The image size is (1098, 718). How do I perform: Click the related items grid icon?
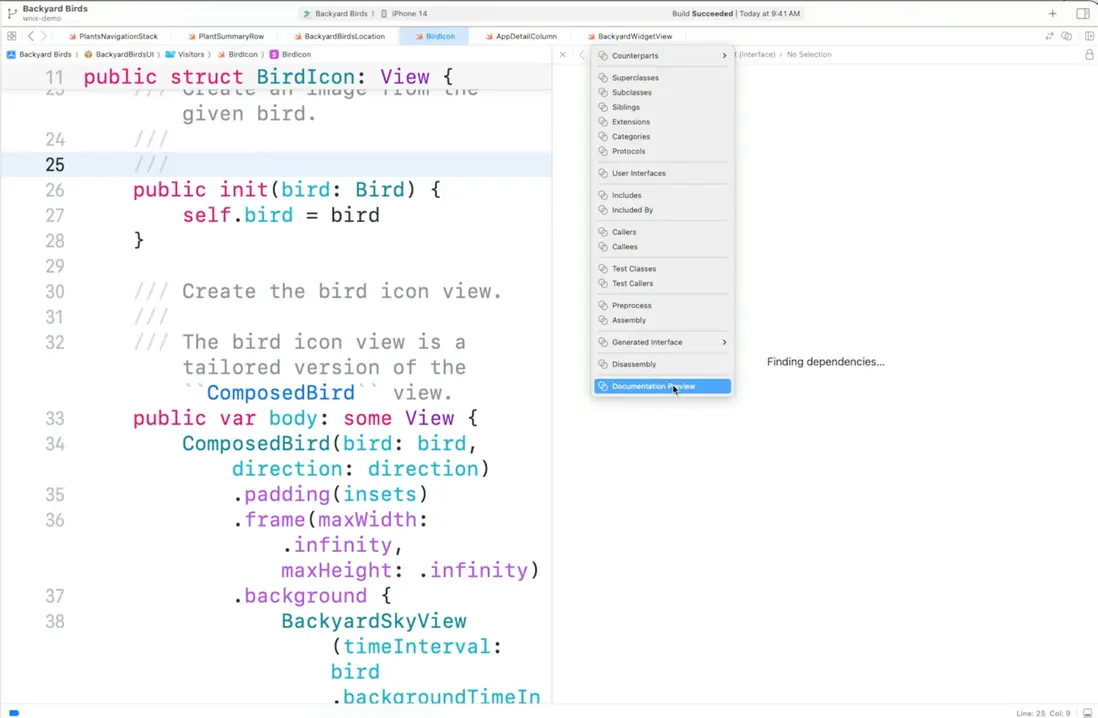click(11, 36)
